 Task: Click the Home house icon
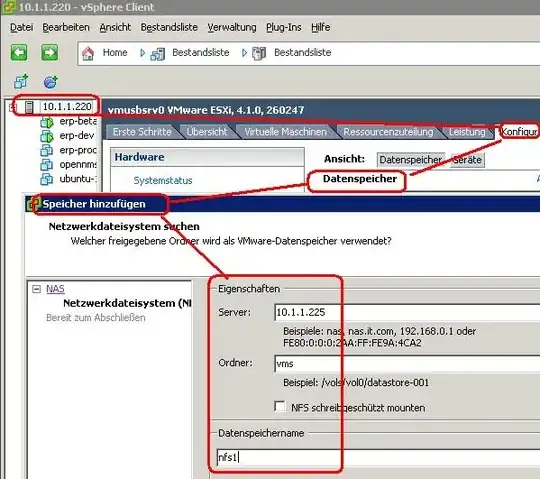click(x=88, y=53)
